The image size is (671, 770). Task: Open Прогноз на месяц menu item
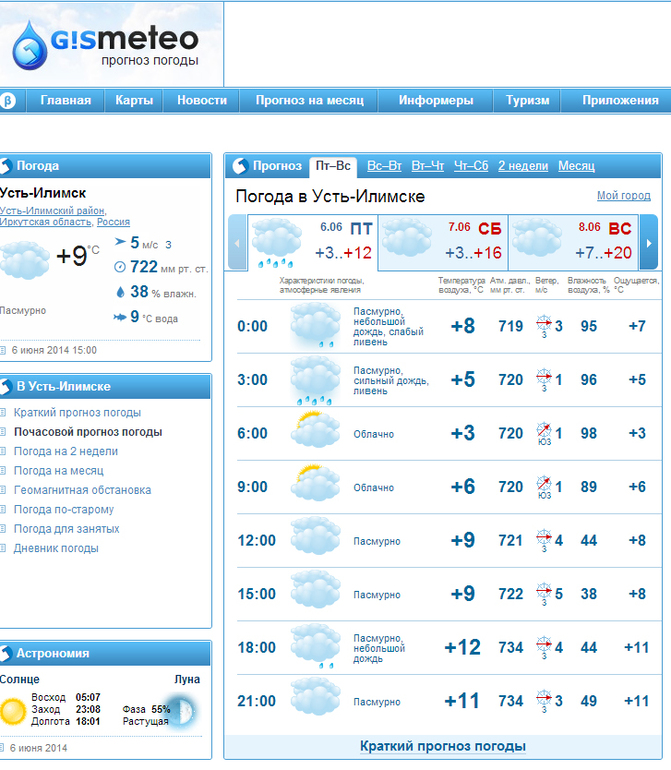(309, 100)
